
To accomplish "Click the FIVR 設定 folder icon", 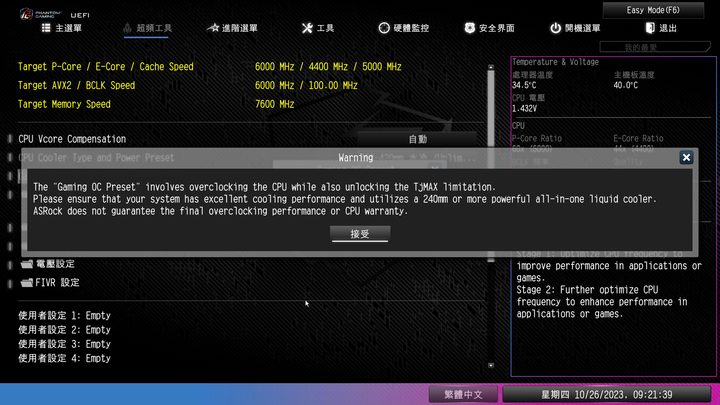I will tap(27, 282).
